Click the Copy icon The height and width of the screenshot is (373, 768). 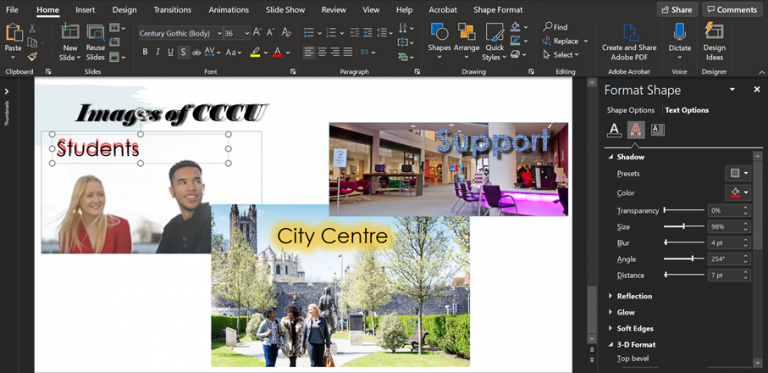click(32, 42)
